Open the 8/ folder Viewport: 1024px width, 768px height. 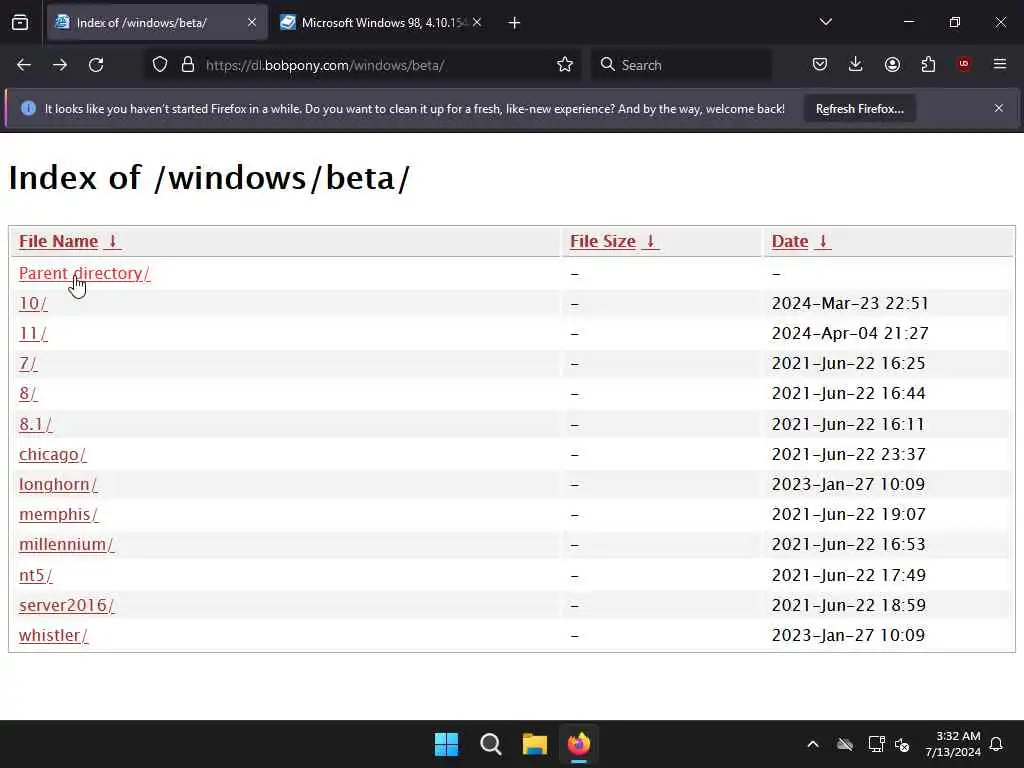(28, 394)
